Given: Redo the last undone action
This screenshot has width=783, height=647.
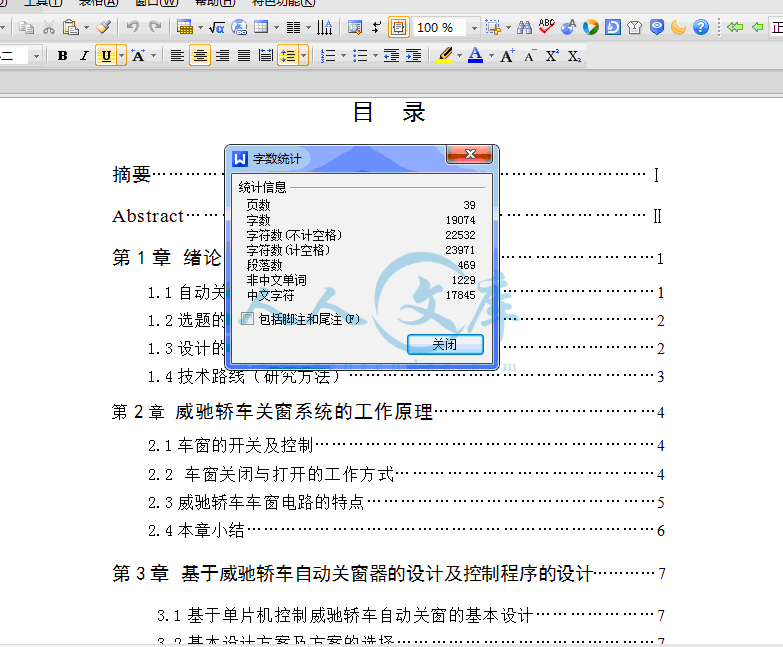Looking at the screenshot, I should point(155,27).
